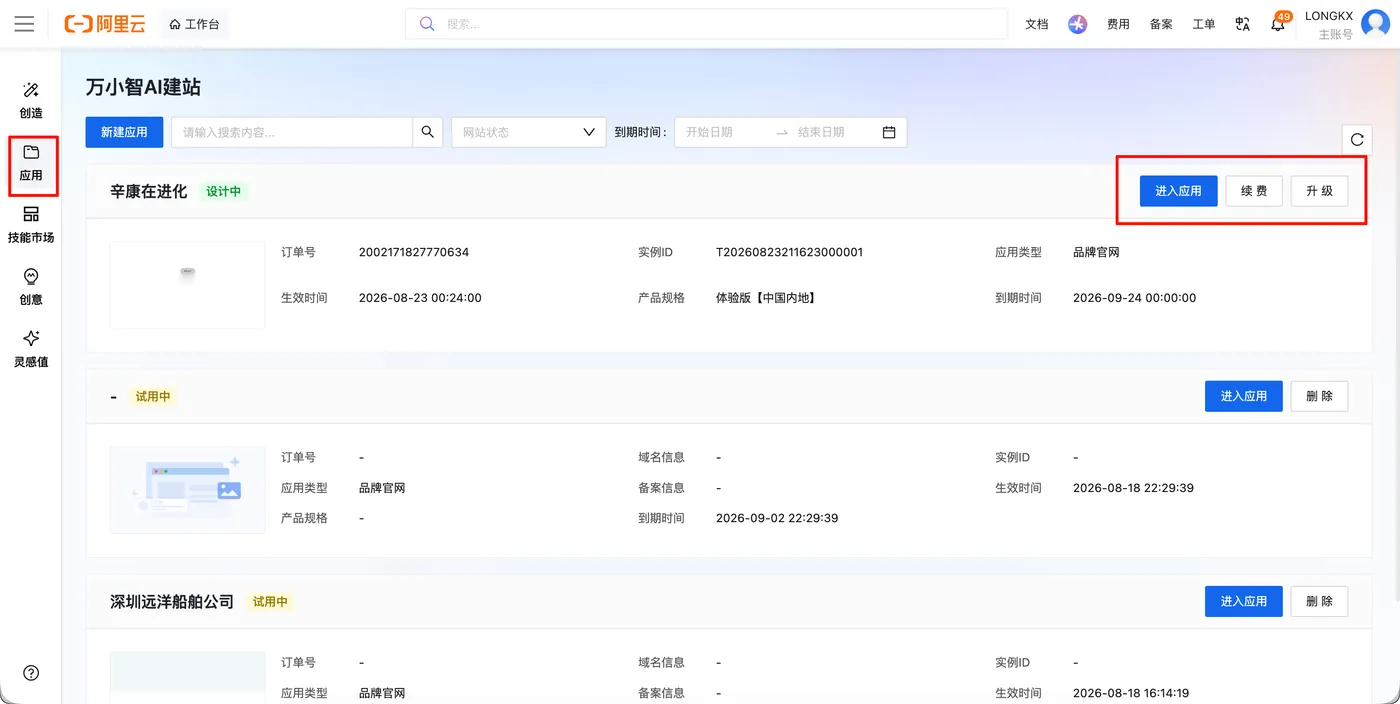Expand the 网站状态 dropdown
Viewport: 1400px width, 704px height.
coord(529,132)
